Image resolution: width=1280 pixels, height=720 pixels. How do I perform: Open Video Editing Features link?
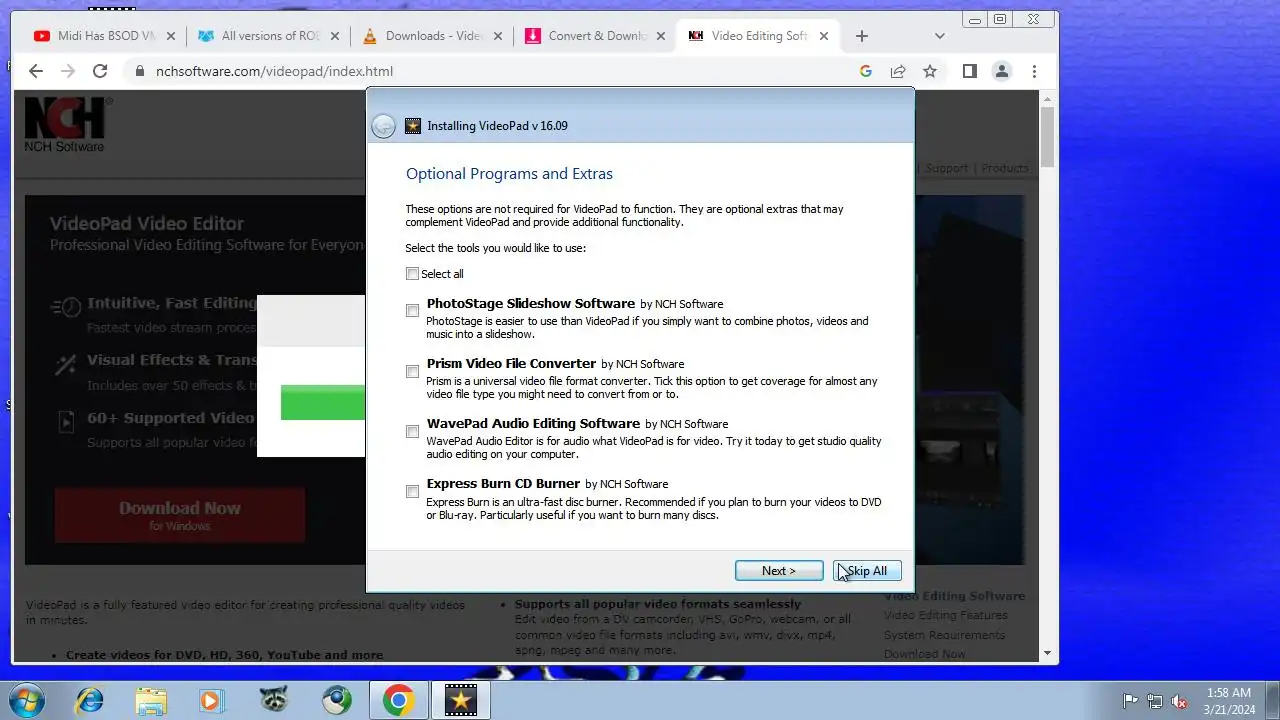click(946, 615)
